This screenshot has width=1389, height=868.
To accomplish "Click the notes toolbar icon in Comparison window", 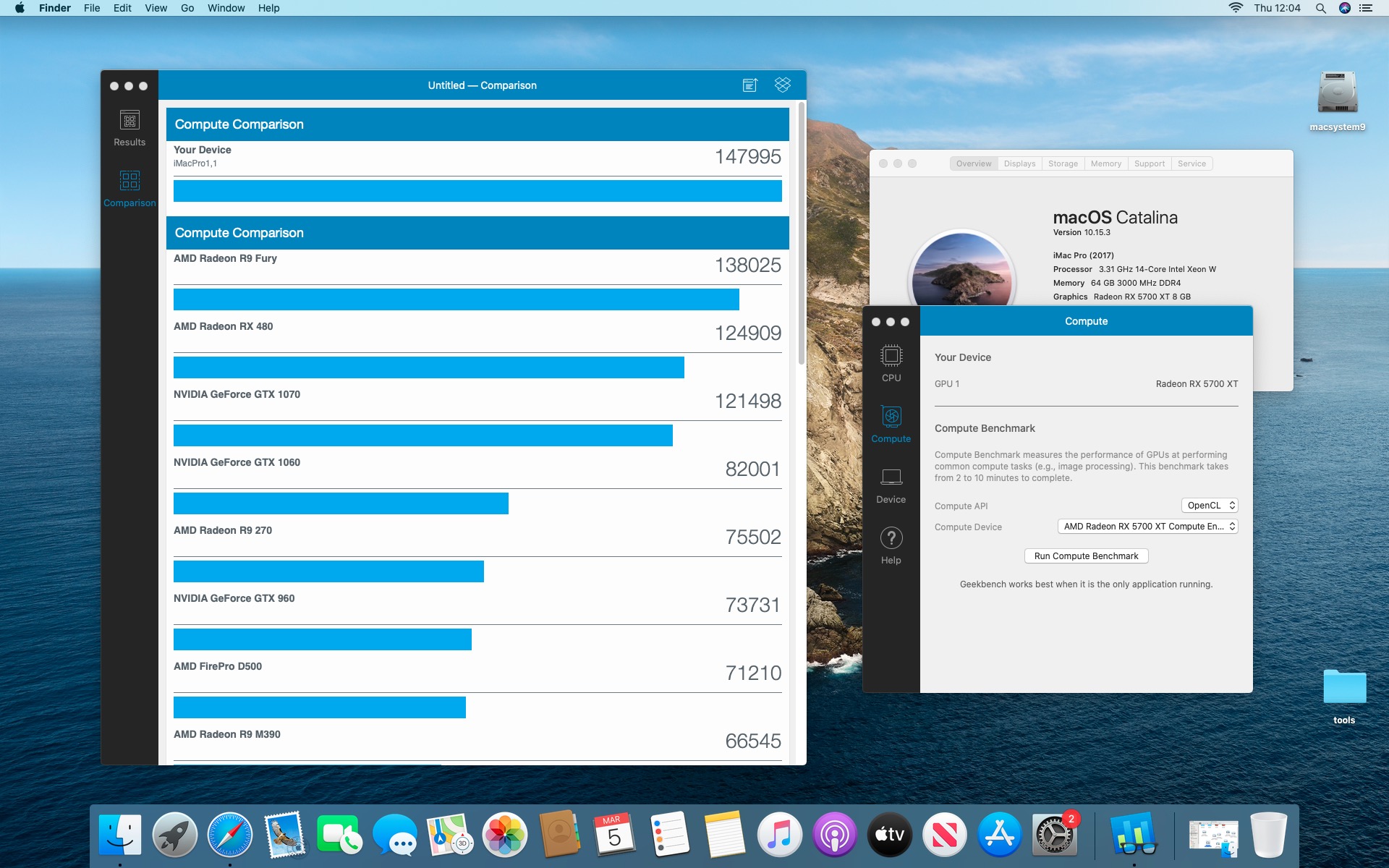I will tap(749, 85).
